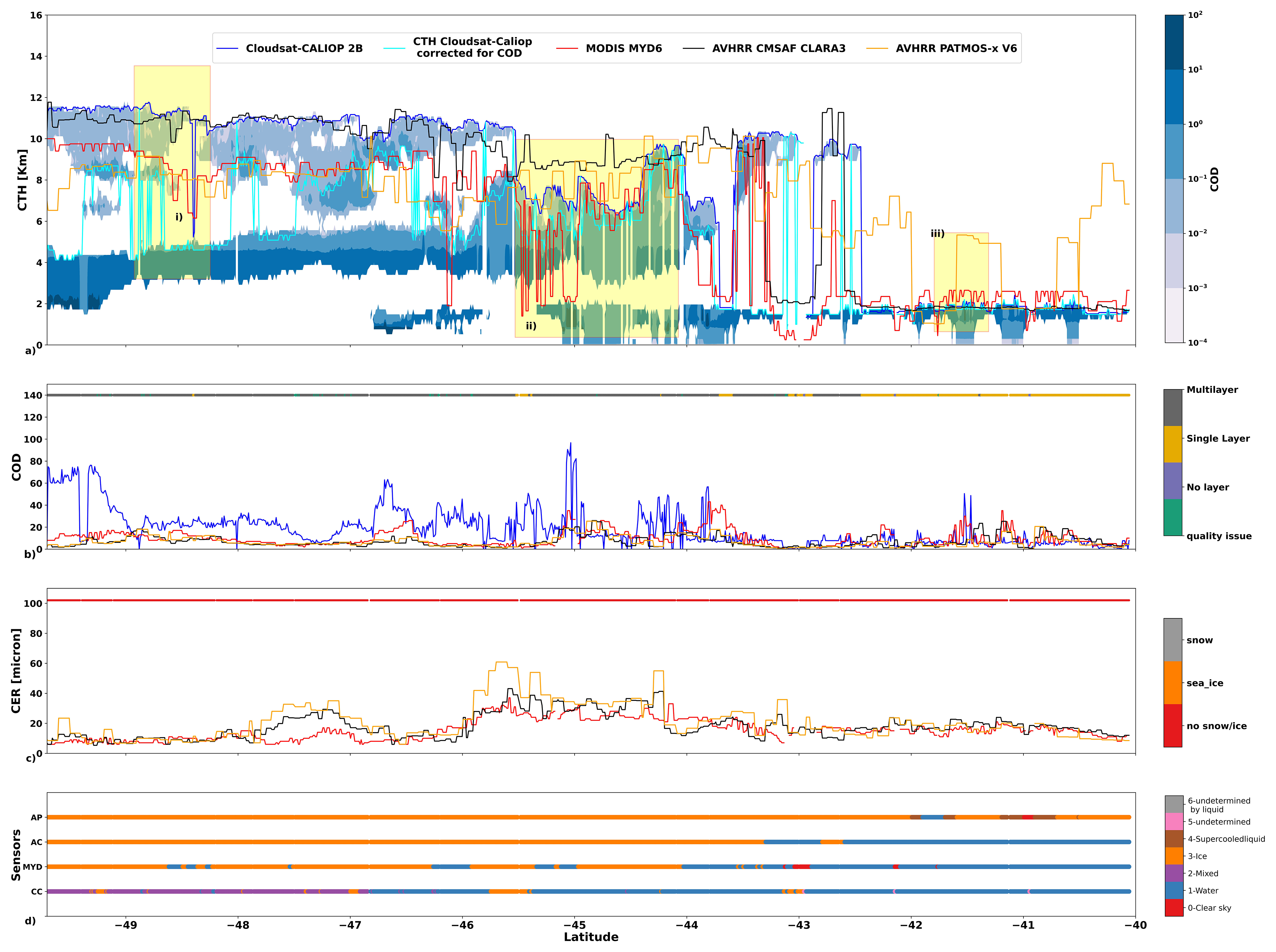
Task: Click the No layer purple swatch
Action: click(x=1172, y=481)
